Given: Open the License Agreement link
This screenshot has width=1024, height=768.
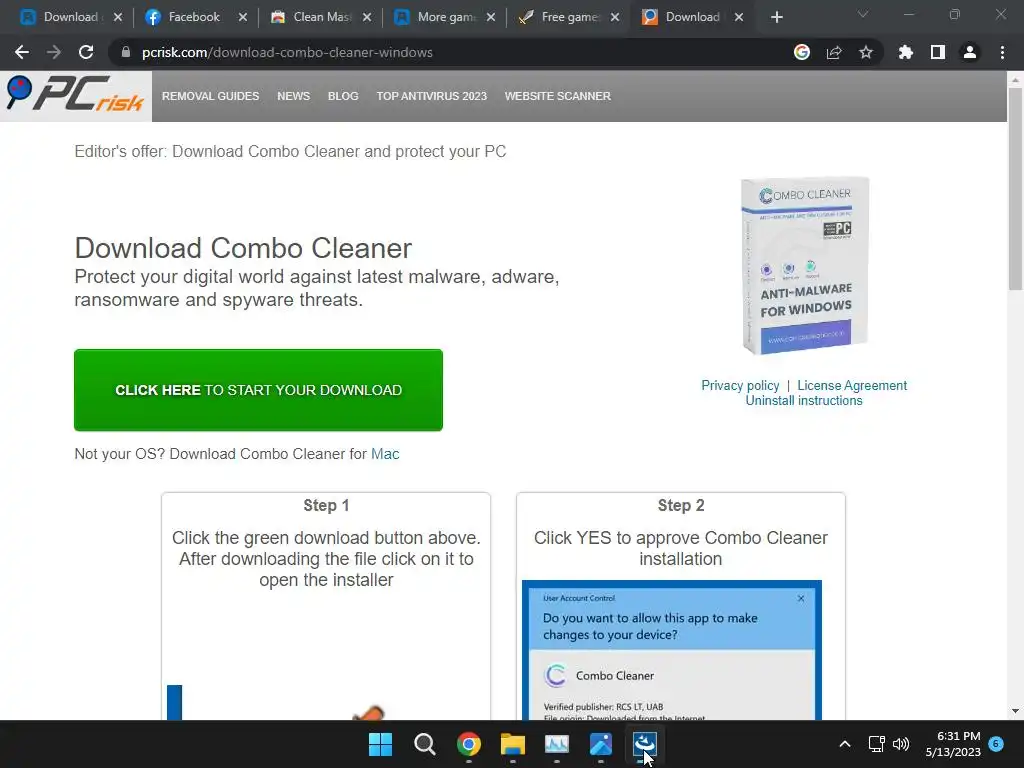Looking at the screenshot, I should point(852,385).
